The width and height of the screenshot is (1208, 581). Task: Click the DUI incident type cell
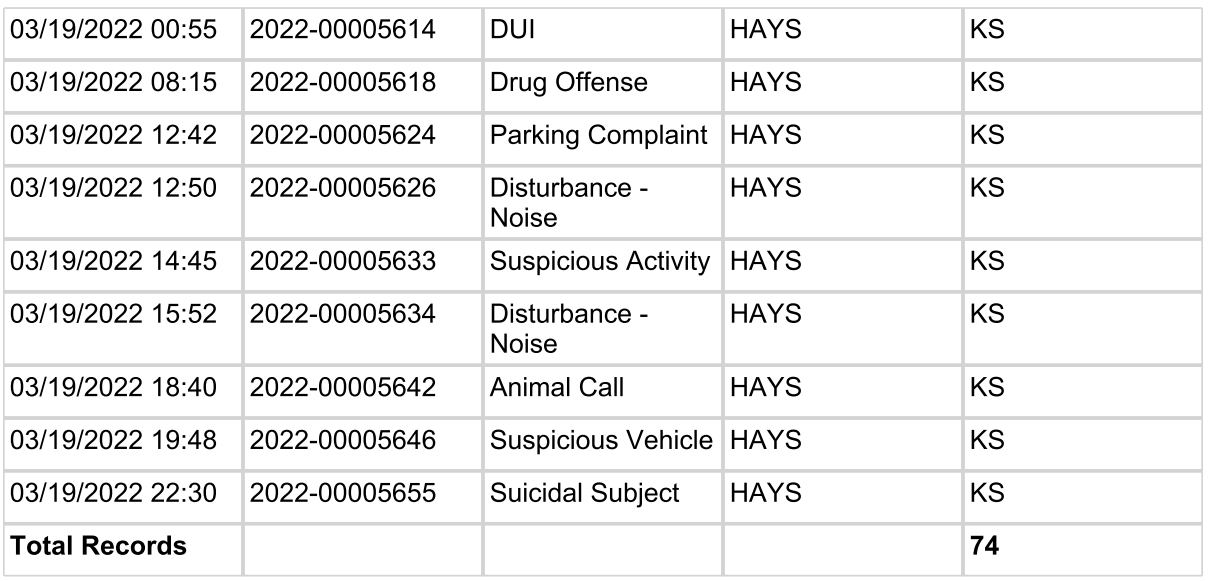coord(507,34)
